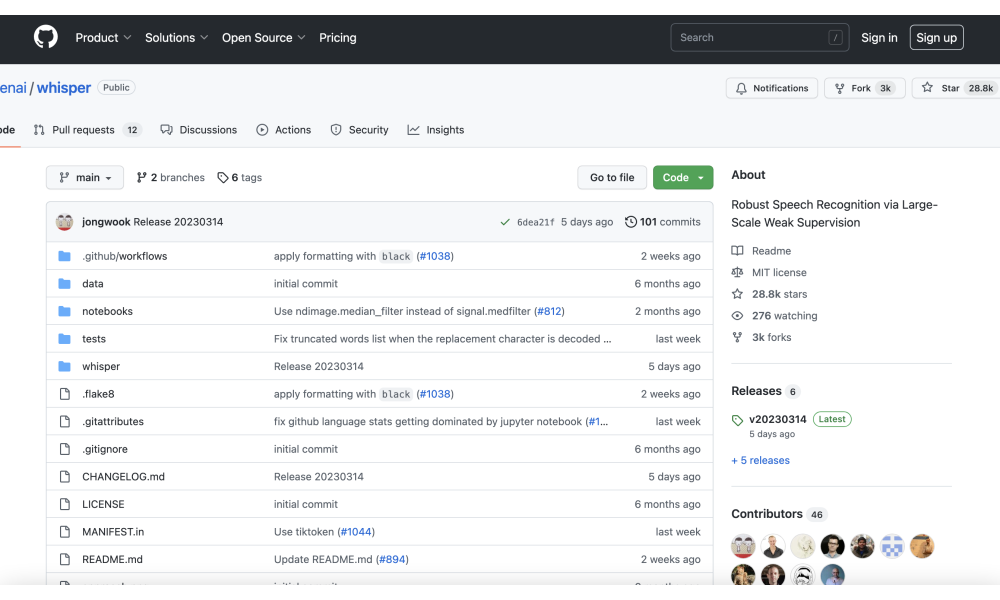Open the Actions tab
The width and height of the screenshot is (1000, 600).
[x=284, y=130]
